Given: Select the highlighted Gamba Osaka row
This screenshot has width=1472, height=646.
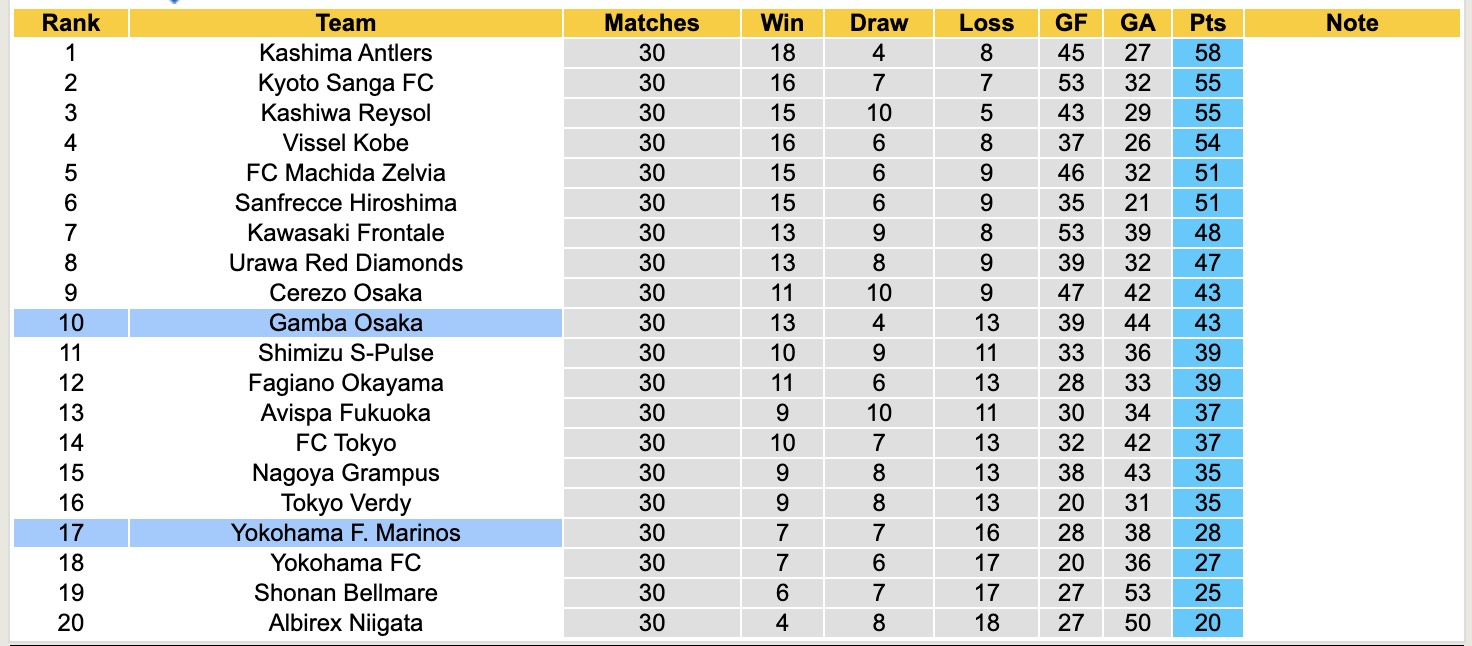Looking at the screenshot, I should pos(345,323).
